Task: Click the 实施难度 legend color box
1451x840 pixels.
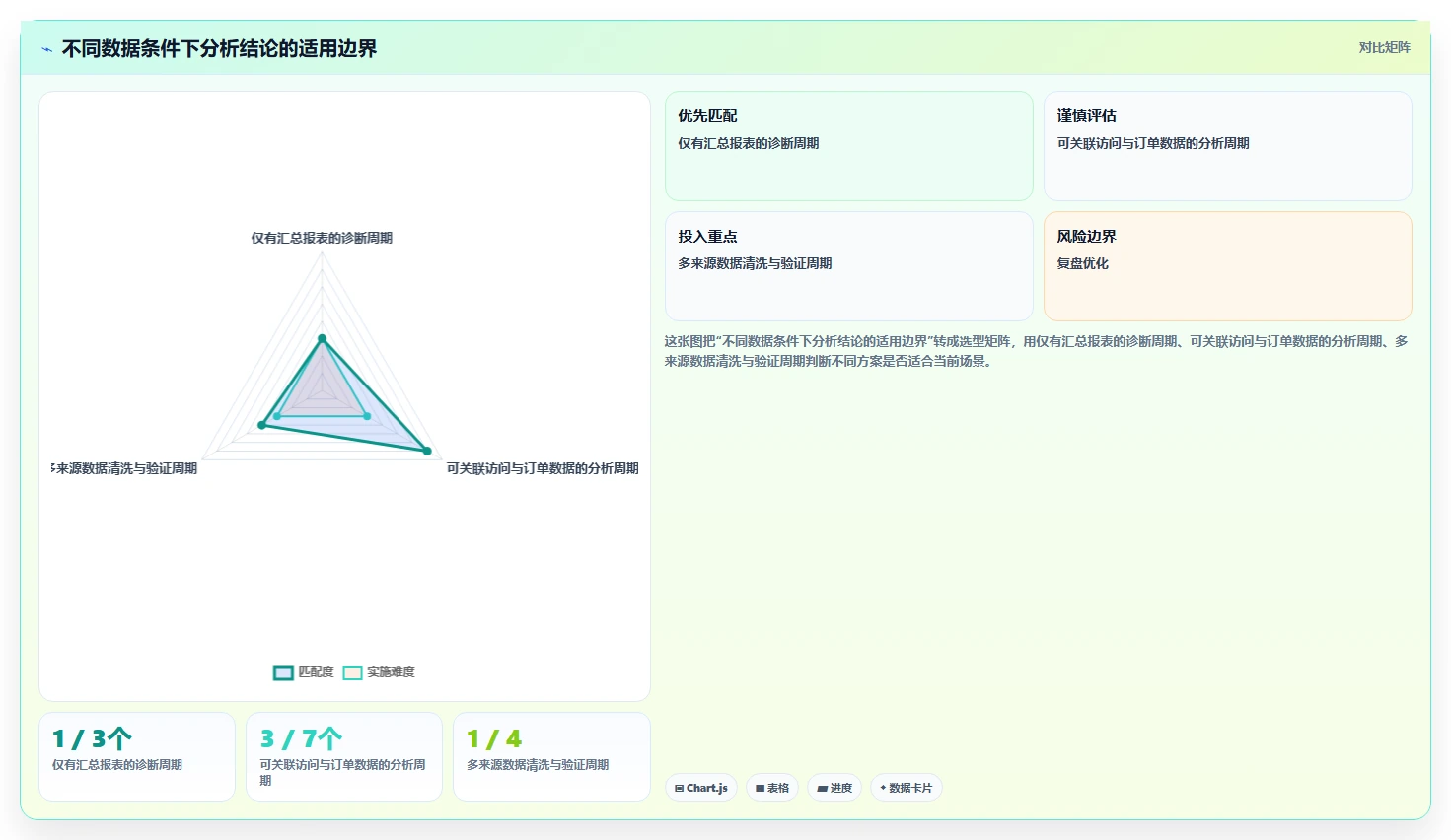Action: [352, 673]
